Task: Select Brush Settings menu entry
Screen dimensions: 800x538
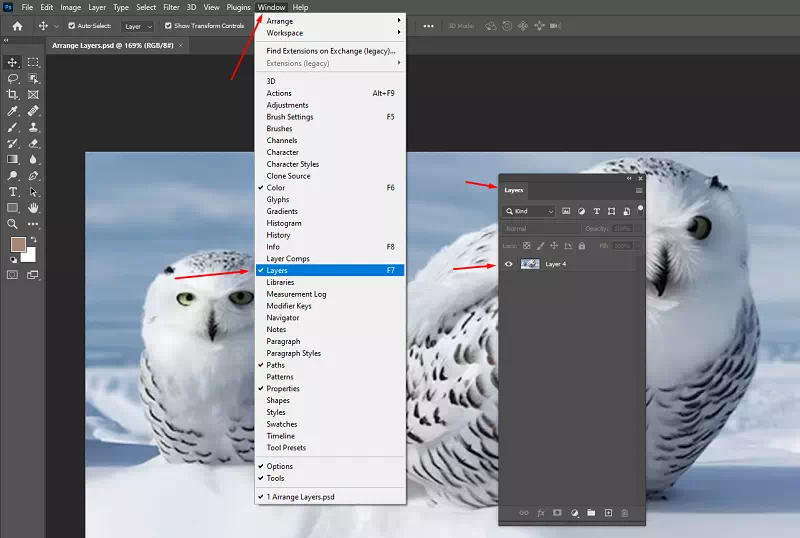Action: [x=331, y=117]
